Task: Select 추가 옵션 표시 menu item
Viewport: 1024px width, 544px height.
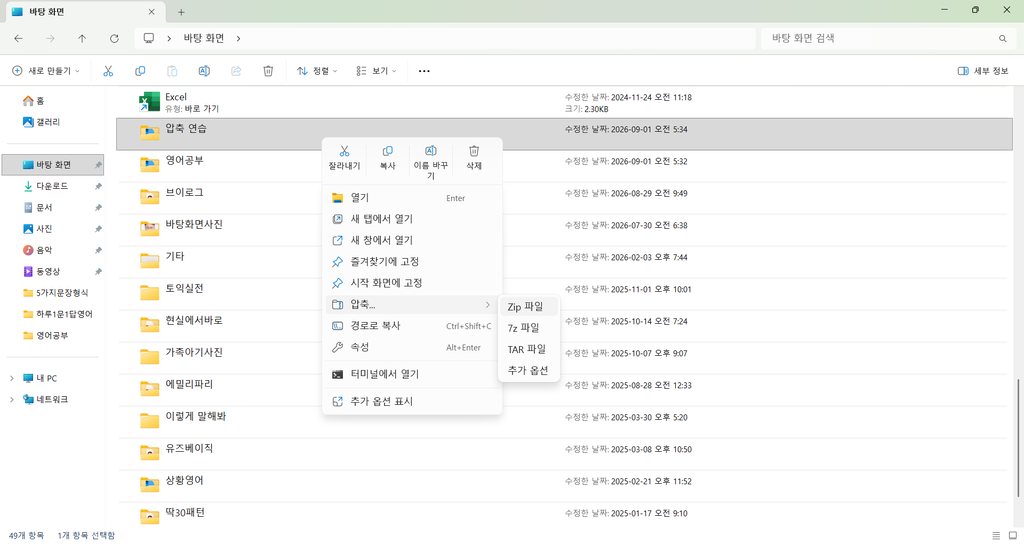Action: 412,401
